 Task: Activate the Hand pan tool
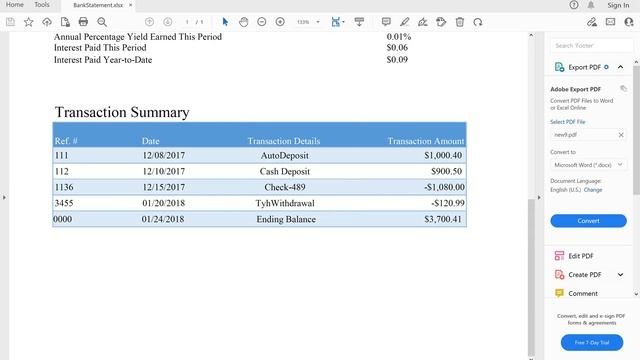[244, 22]
